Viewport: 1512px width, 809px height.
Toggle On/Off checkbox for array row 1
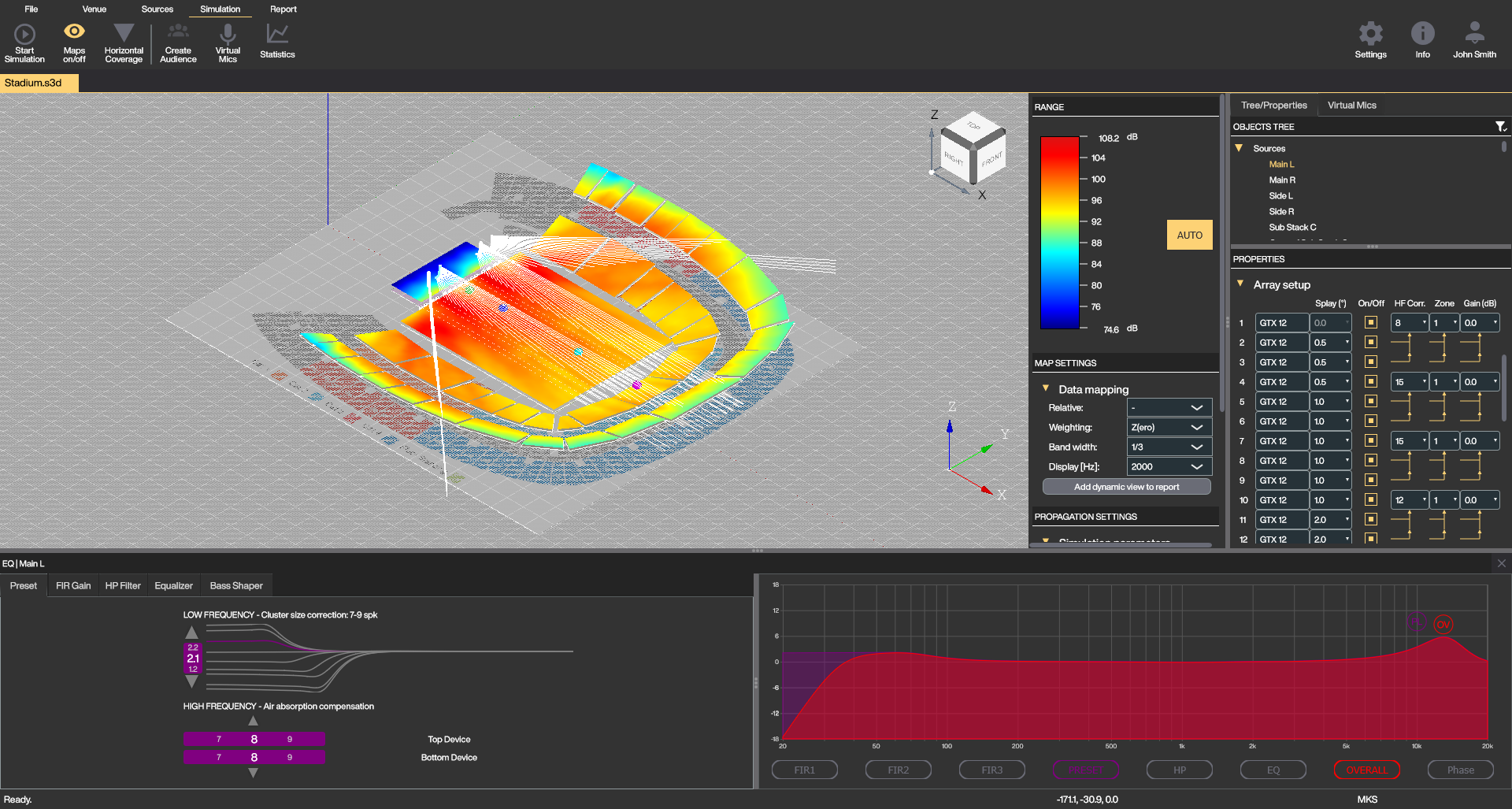(1371, 323)
